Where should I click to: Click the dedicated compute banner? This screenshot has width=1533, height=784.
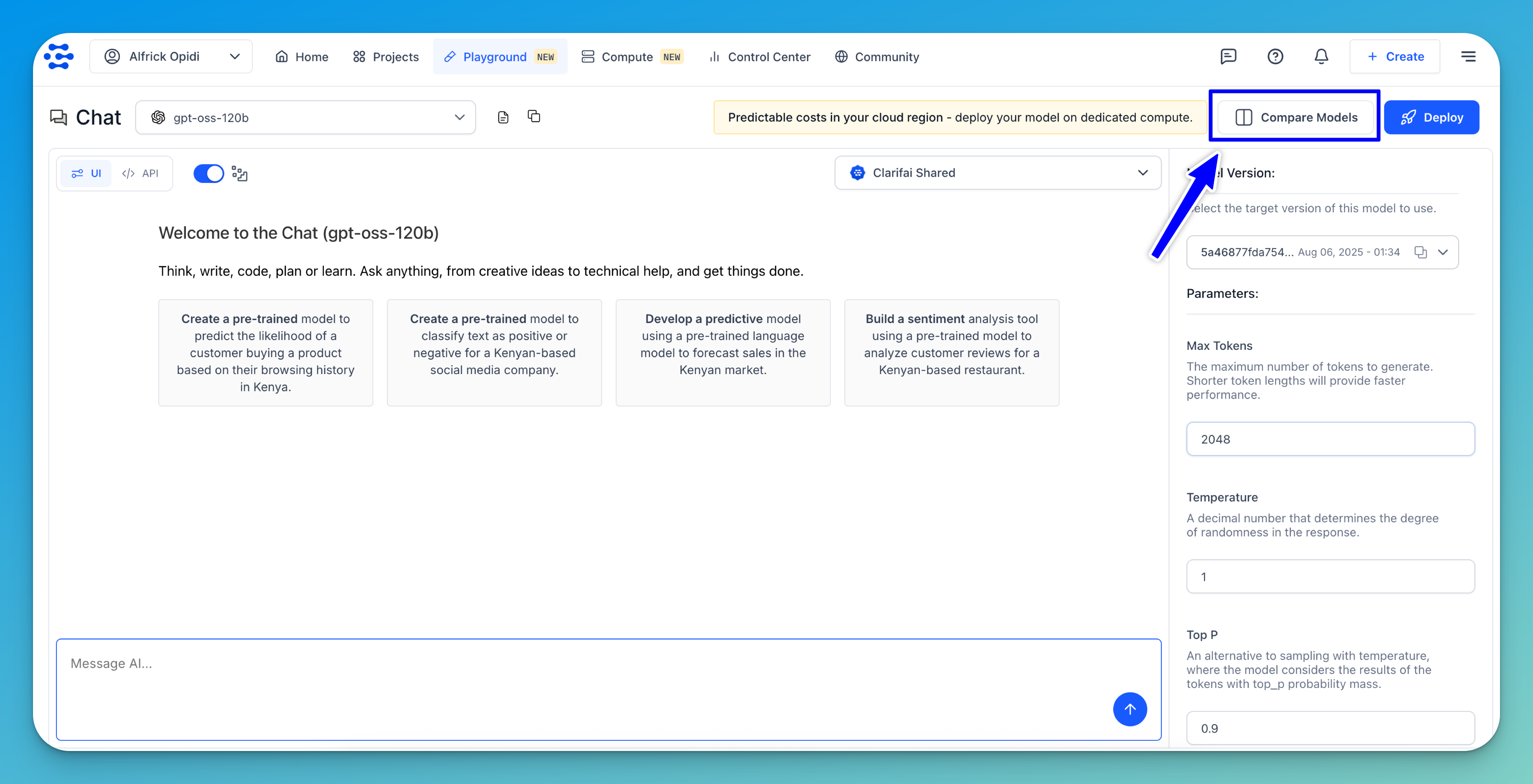(960, 117)
